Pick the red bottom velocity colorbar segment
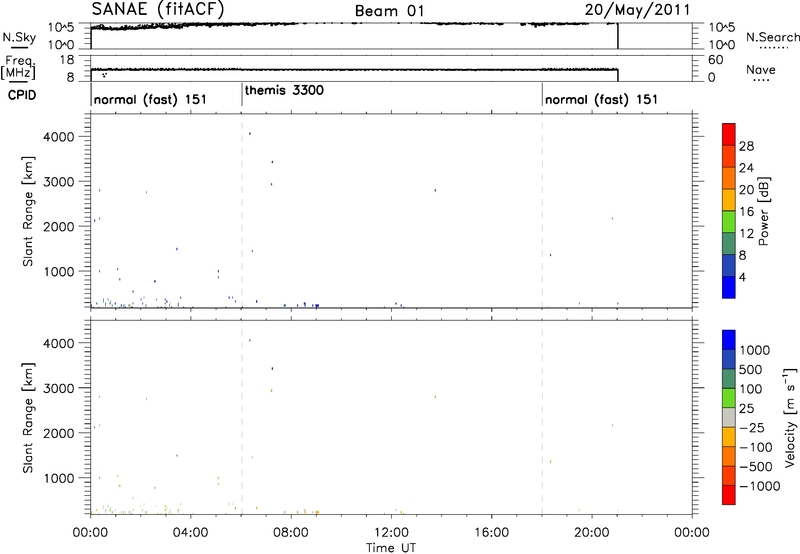This screenshot has width=800, height=554. pyautogui.click(x=729, y=495)
